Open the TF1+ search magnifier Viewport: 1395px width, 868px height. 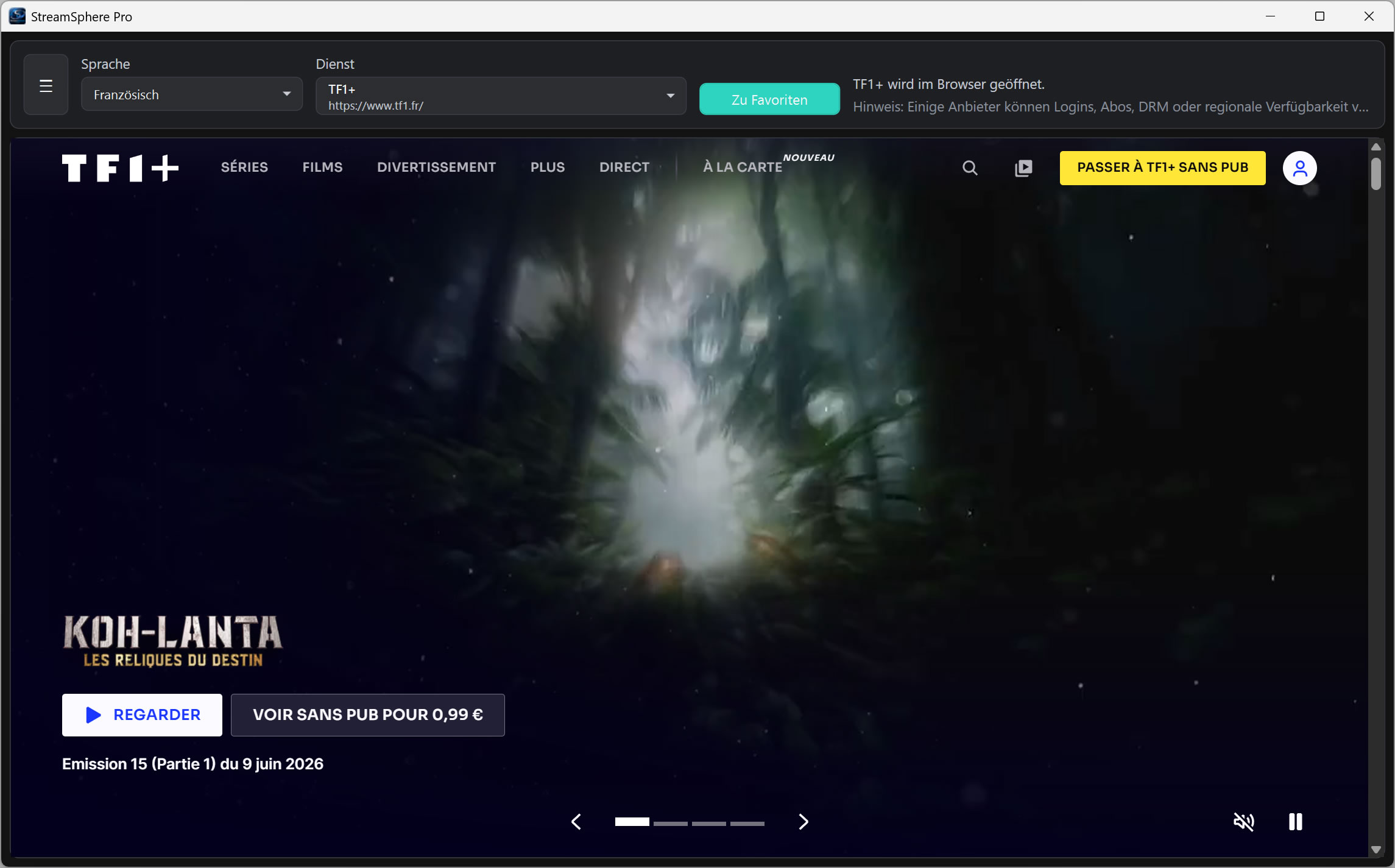[970, 168]
